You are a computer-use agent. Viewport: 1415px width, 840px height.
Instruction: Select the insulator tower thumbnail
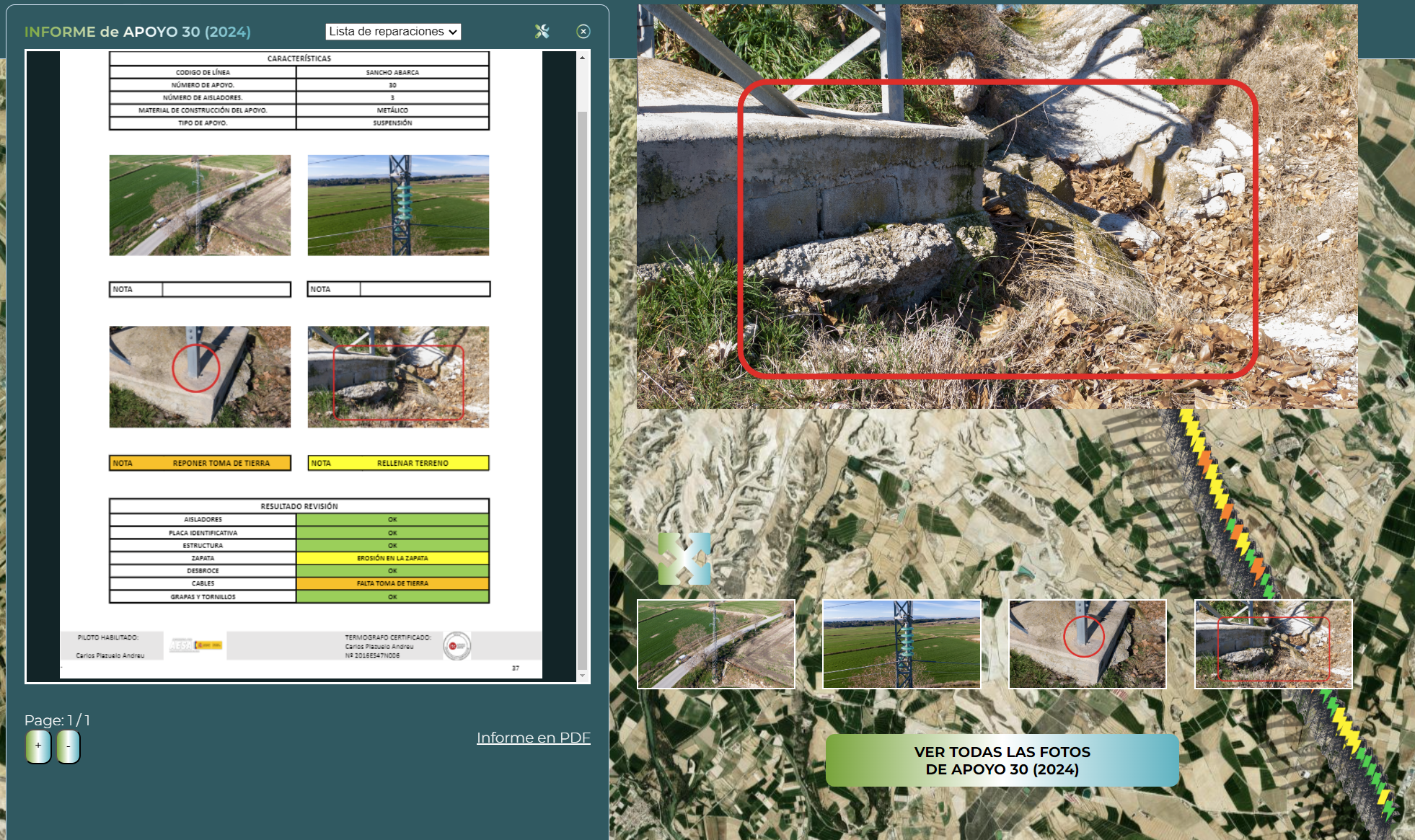tap(902, 644)
